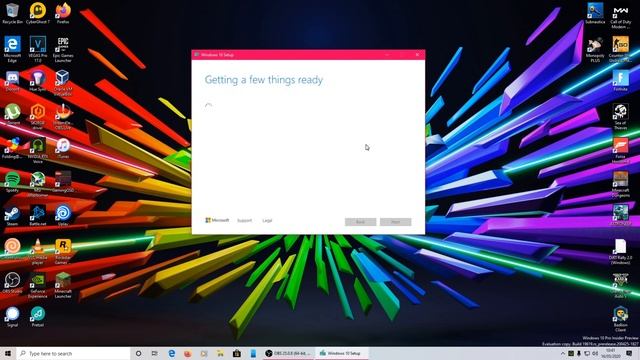This screenshot has height=360, width=640.
Task: Select the DiRT Rally 2.0 shortcut
Action: click(620, 251)
